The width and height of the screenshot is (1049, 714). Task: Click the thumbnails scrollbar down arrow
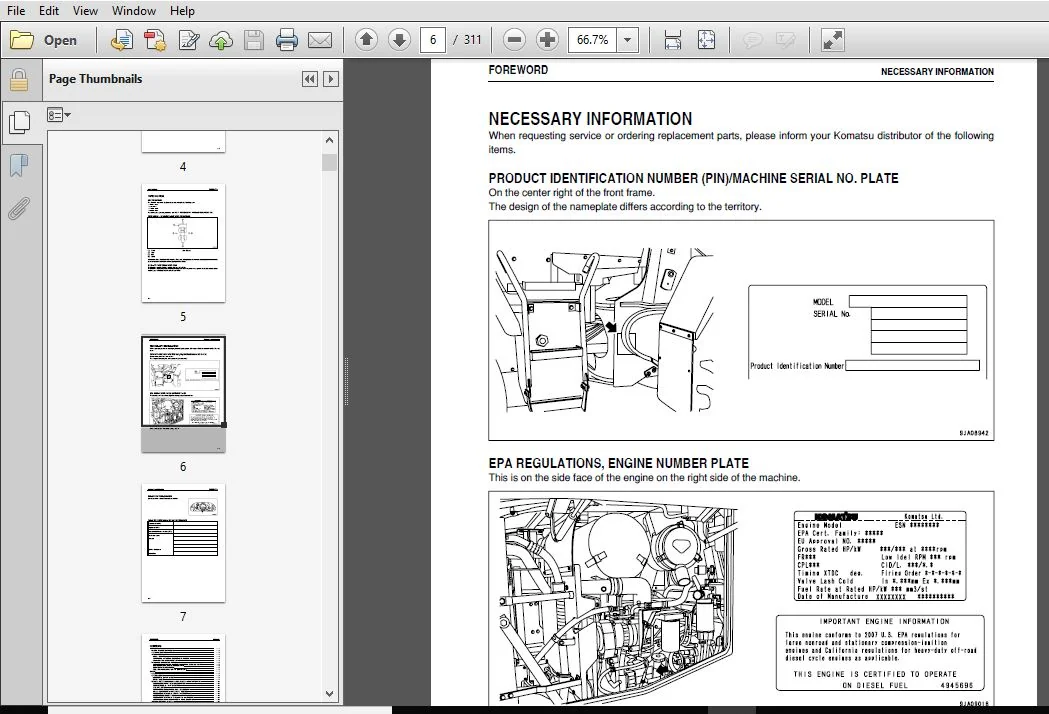pyautogui.click(x=329, y=694)
